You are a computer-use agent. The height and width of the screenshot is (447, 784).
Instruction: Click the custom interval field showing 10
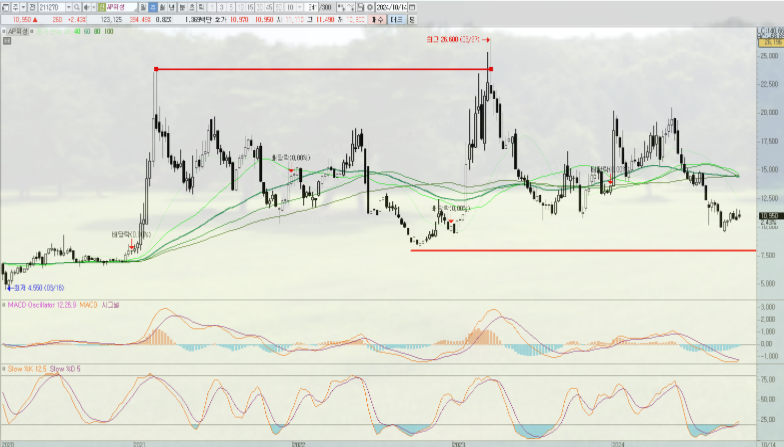tap(290, 8)
